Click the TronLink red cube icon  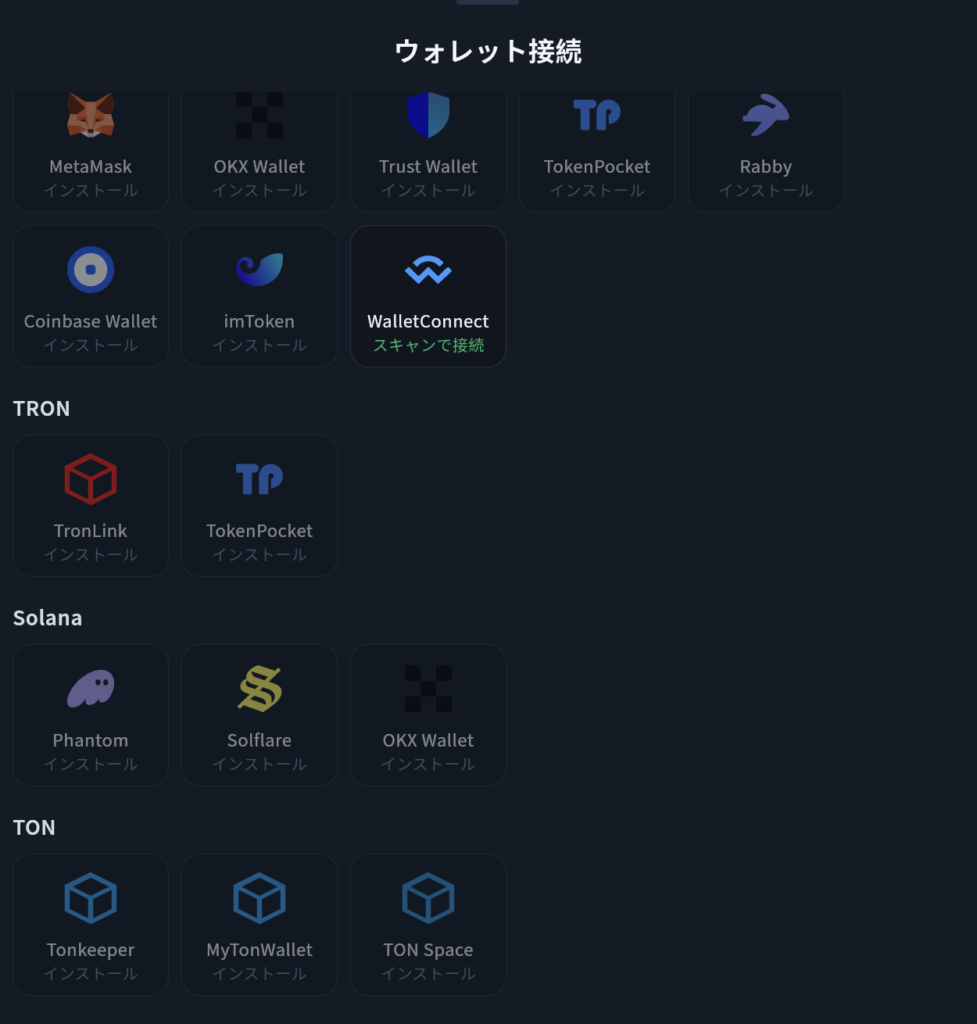91,479
